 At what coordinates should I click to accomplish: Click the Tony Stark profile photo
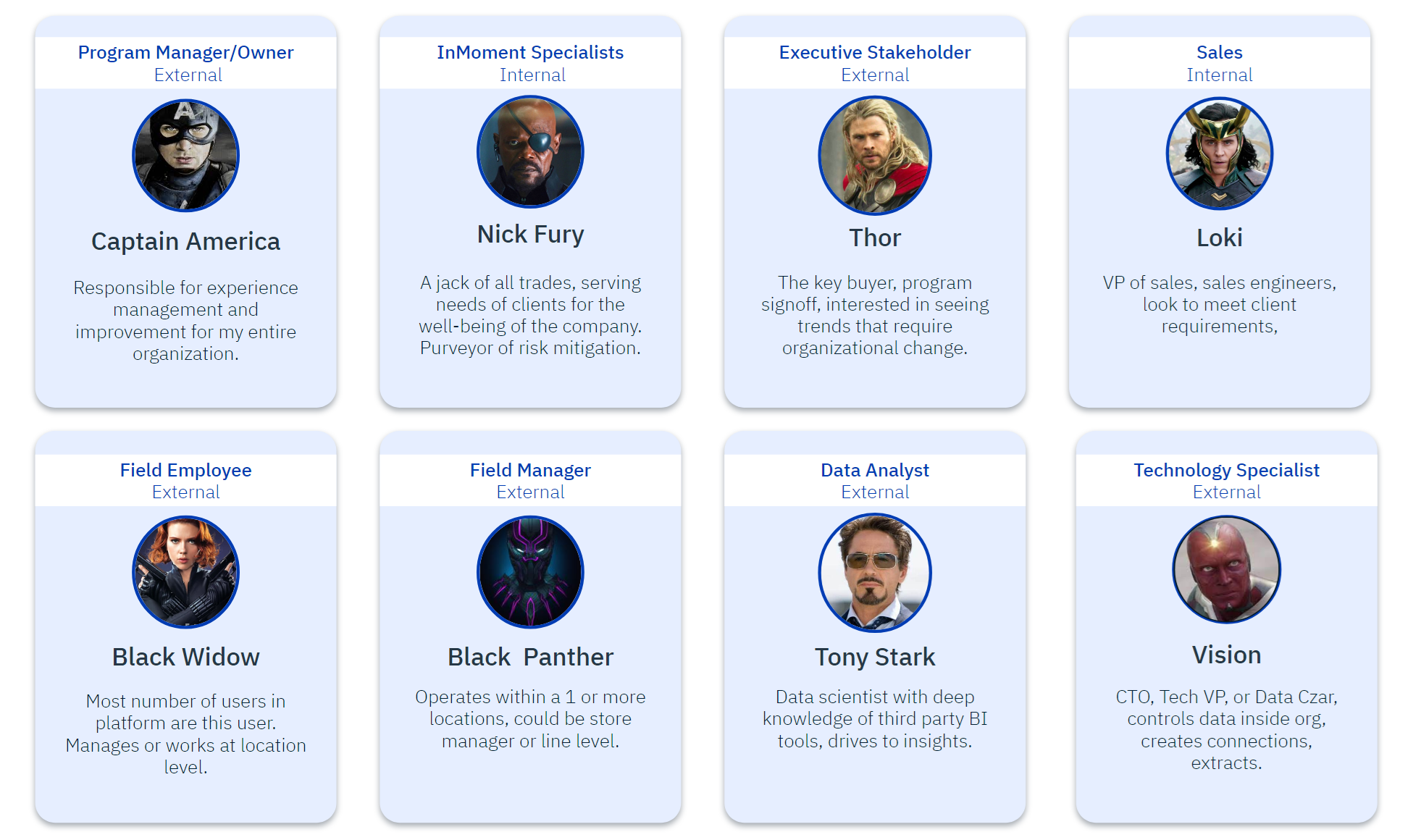(875, 573)
